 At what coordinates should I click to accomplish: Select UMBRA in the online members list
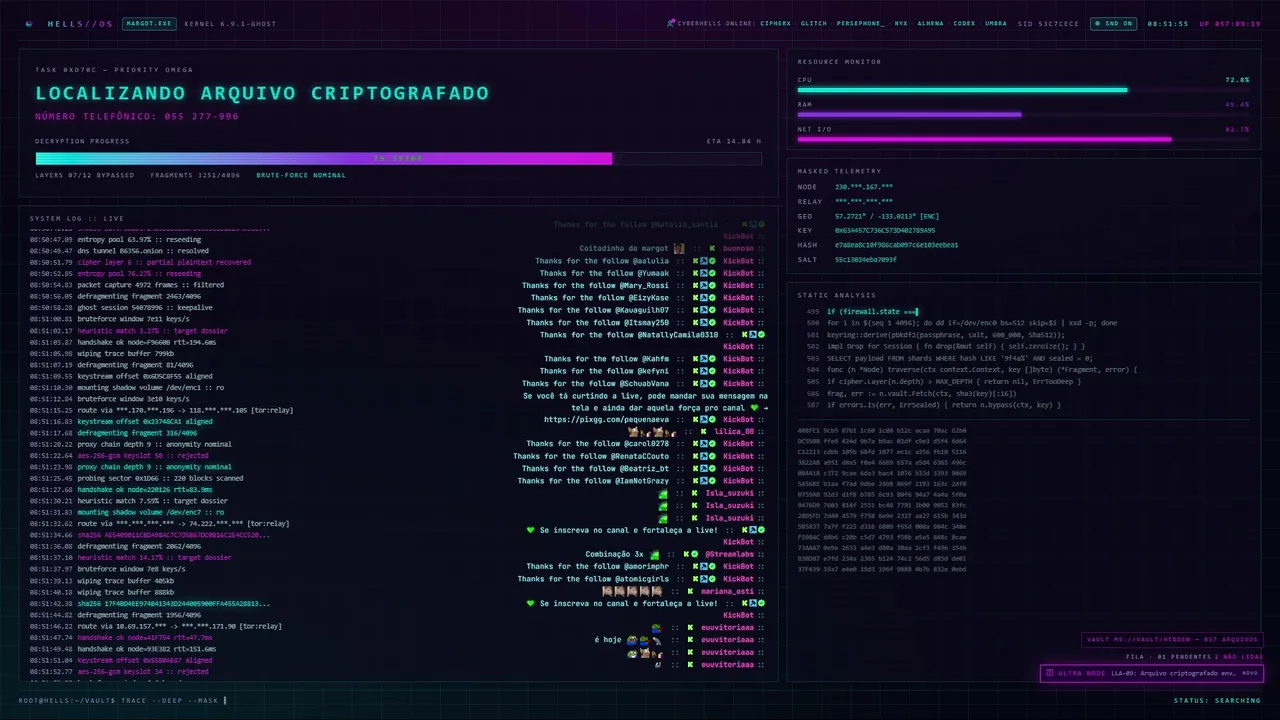click(x=996, y=23)
